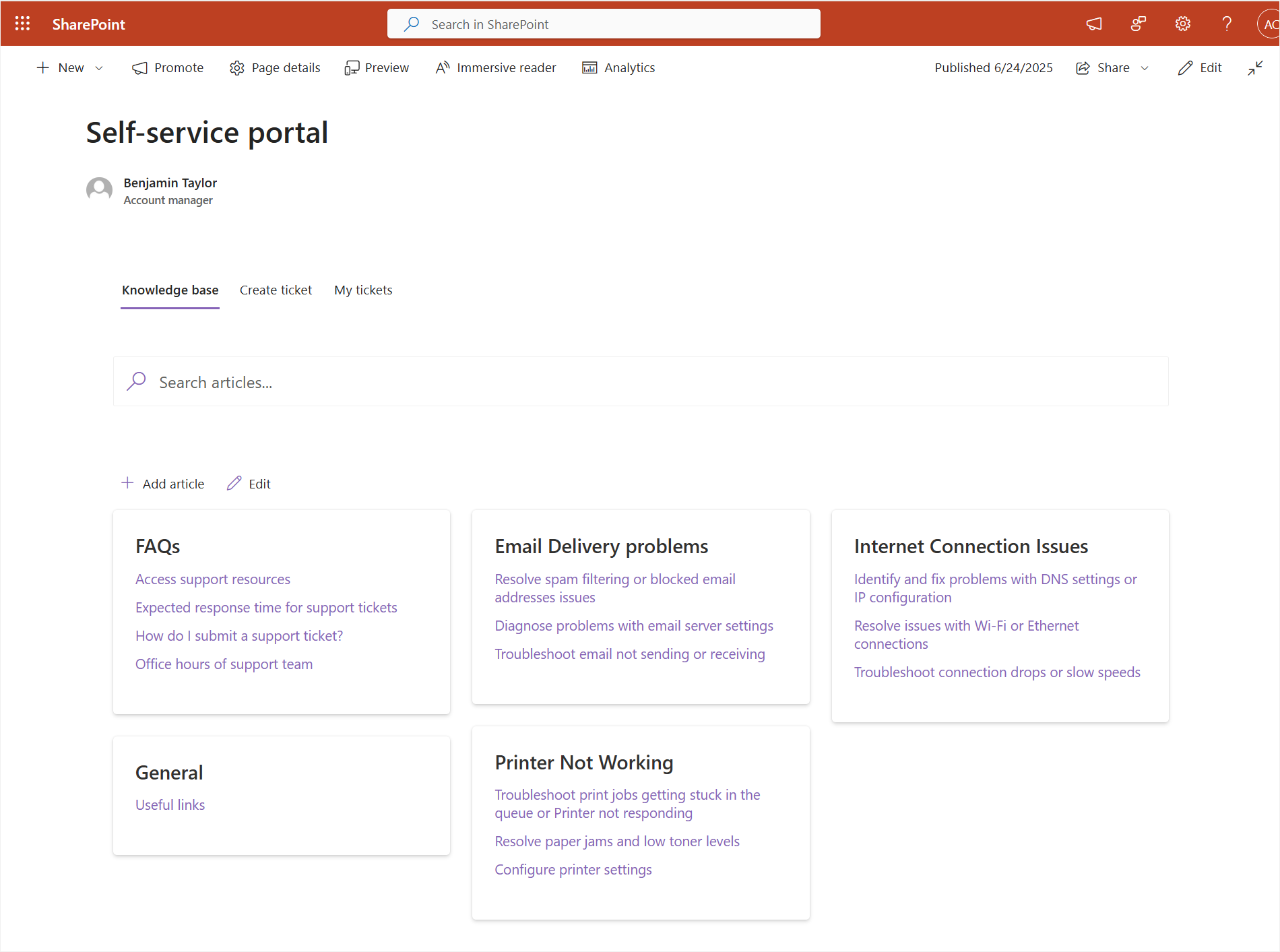Open Configure printer settings article
Viewport: 1280px width, 952px height.
click(x=573, y=870)
